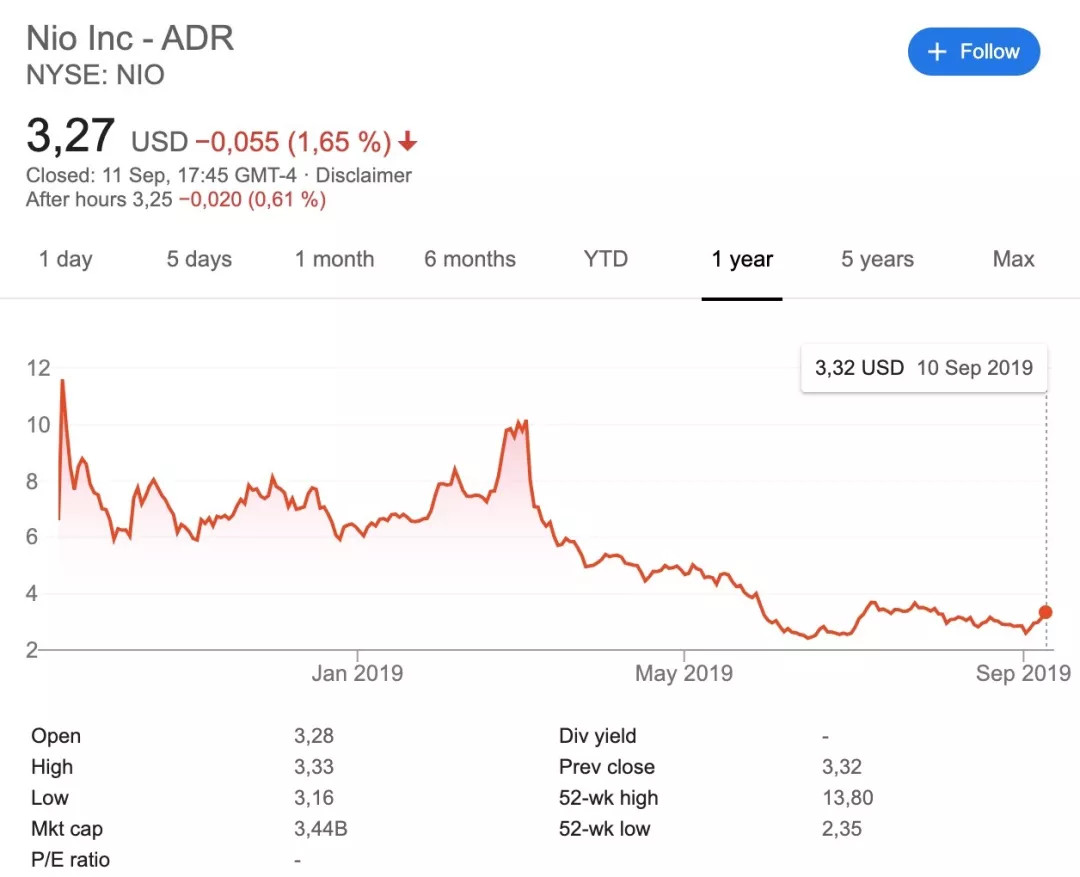Click the 52-wk high value 13,80
The width and height of the screenshot is (1080, 877).
(x=847, y=798)
